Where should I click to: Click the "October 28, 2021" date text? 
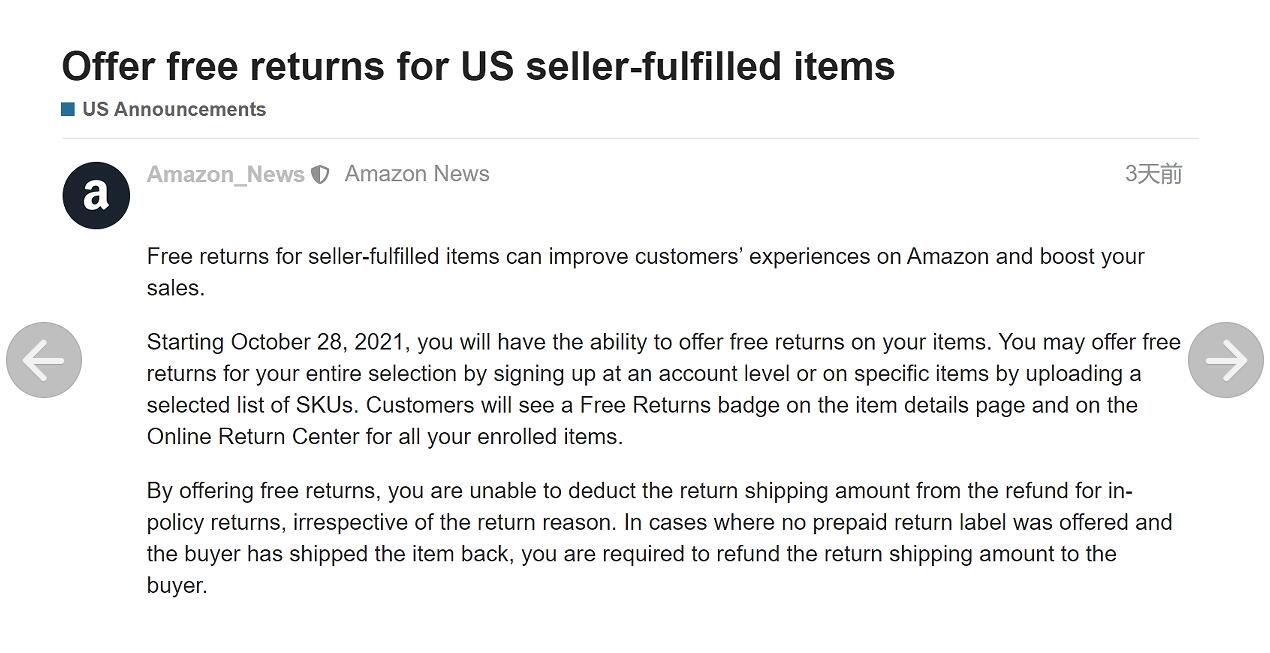pos(317,342)
